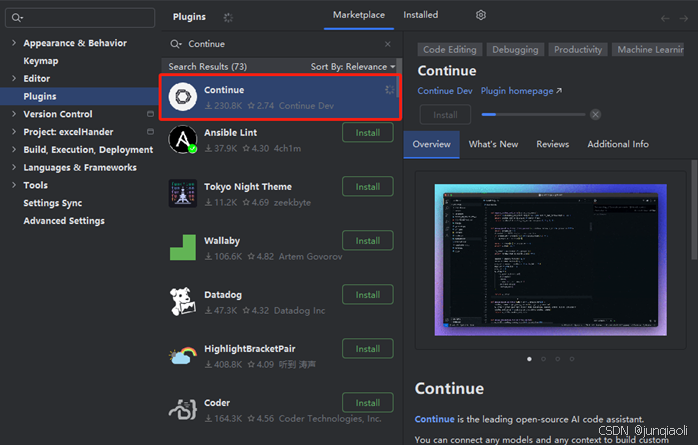Expand the Version Control node
The image size is (698, 445).
tap(14, 114)
